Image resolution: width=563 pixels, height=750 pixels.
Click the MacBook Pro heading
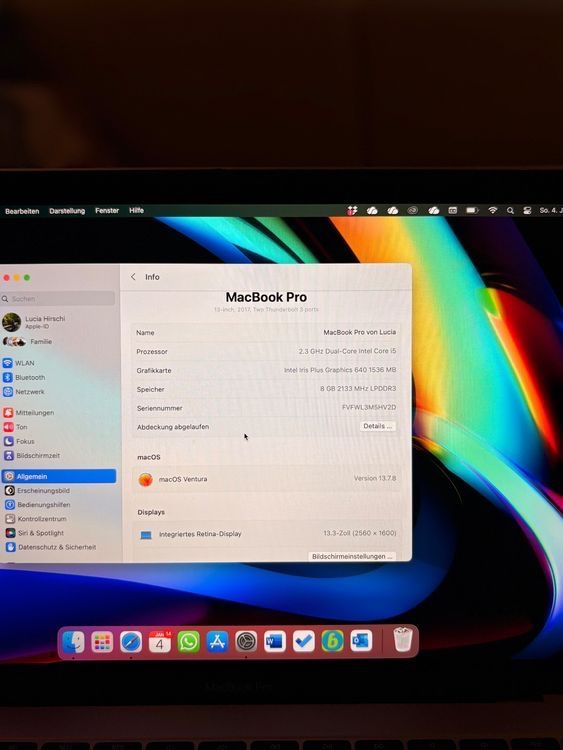266,297
